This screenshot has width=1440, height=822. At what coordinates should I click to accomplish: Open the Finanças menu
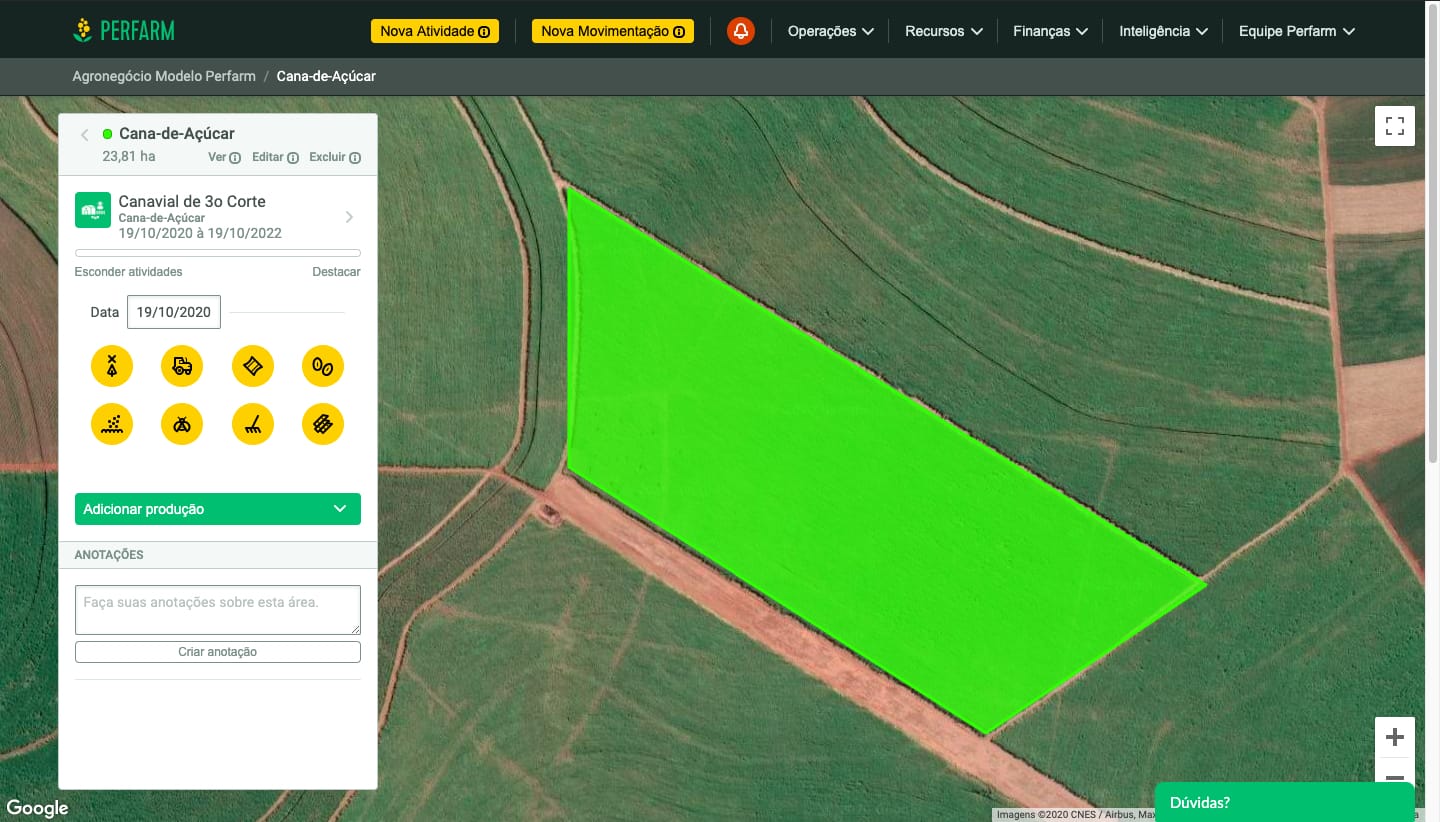pyautogui.click(x=1049, y=31)
